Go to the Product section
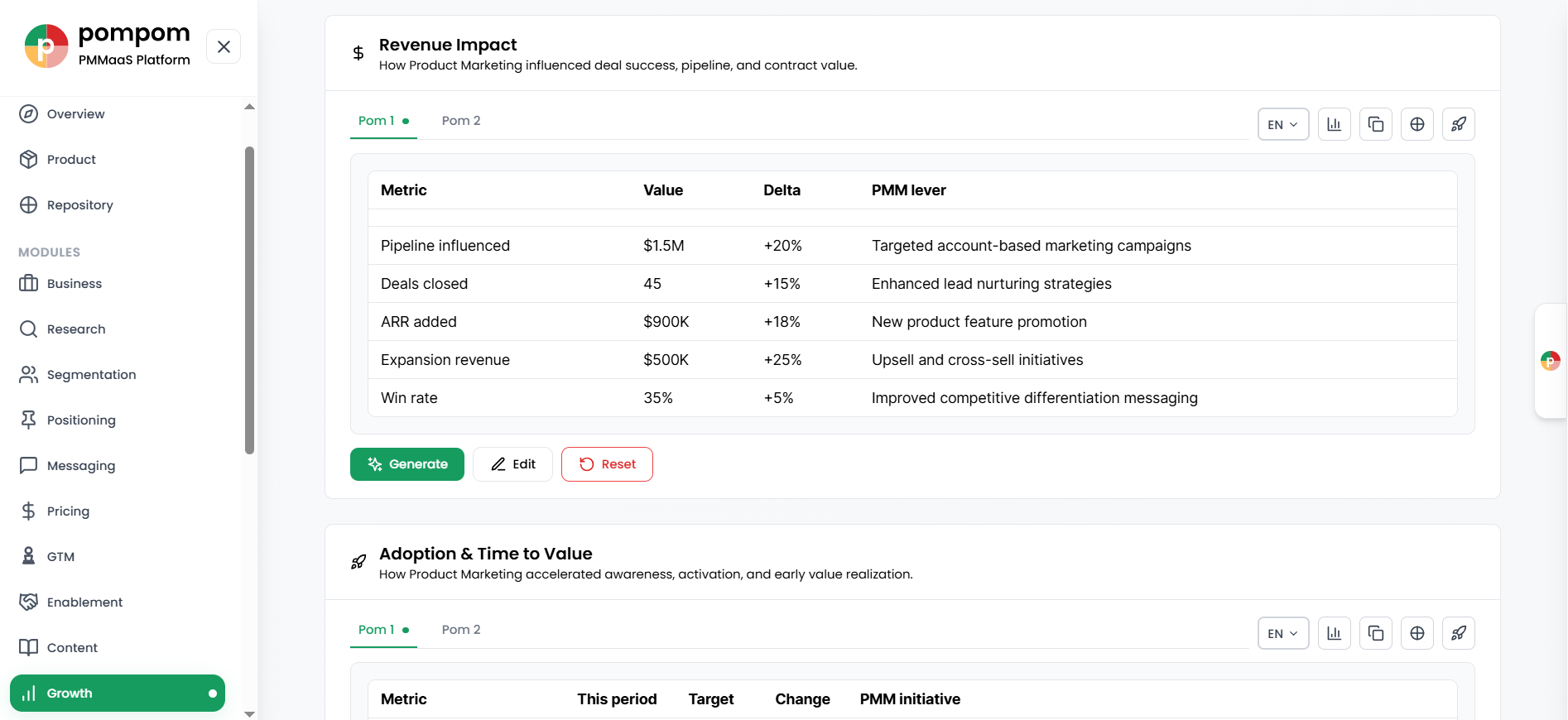The width and height of the screenshot is (1568, 720). [x=118, y=160]
